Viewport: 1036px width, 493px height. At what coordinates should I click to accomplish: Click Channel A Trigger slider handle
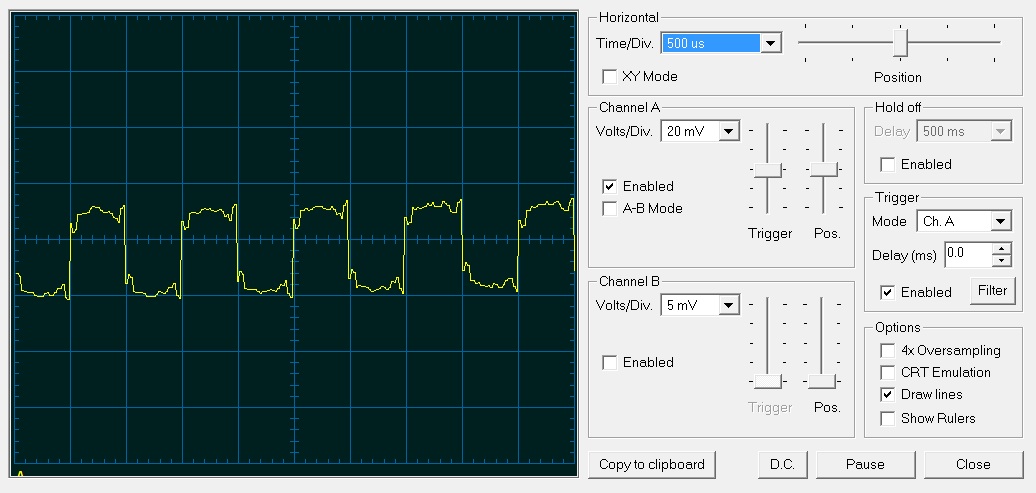pyautogui.click(x=767, y=170)
